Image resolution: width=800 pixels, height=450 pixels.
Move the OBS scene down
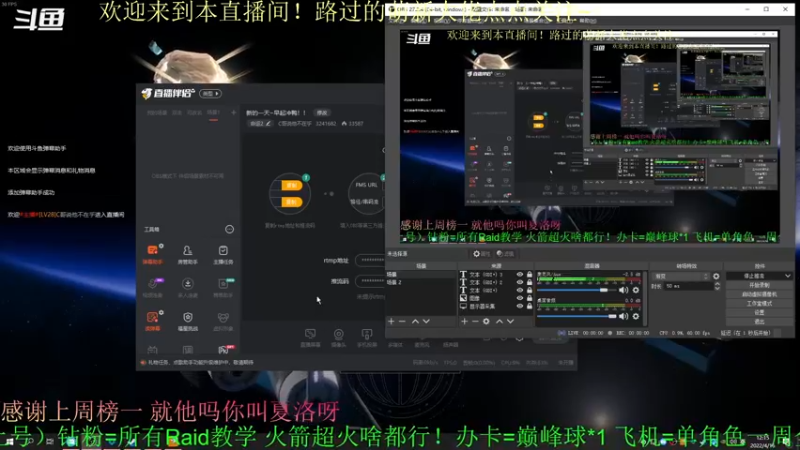click(x=426, y=321)
